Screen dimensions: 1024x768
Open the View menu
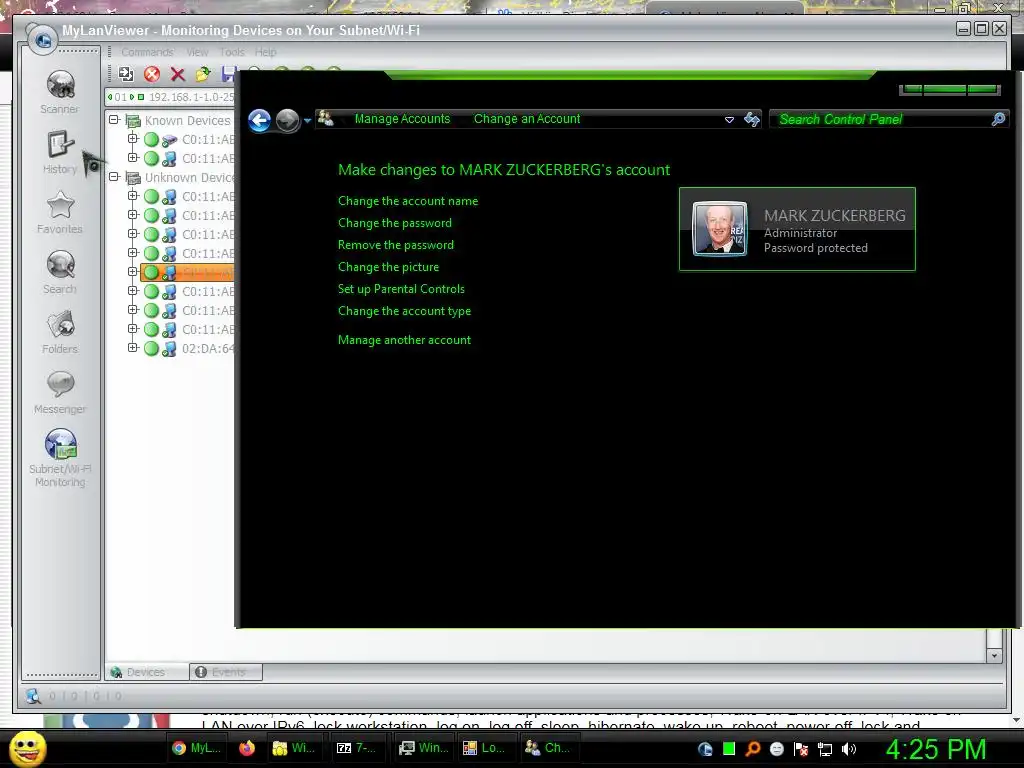point(197,52)
